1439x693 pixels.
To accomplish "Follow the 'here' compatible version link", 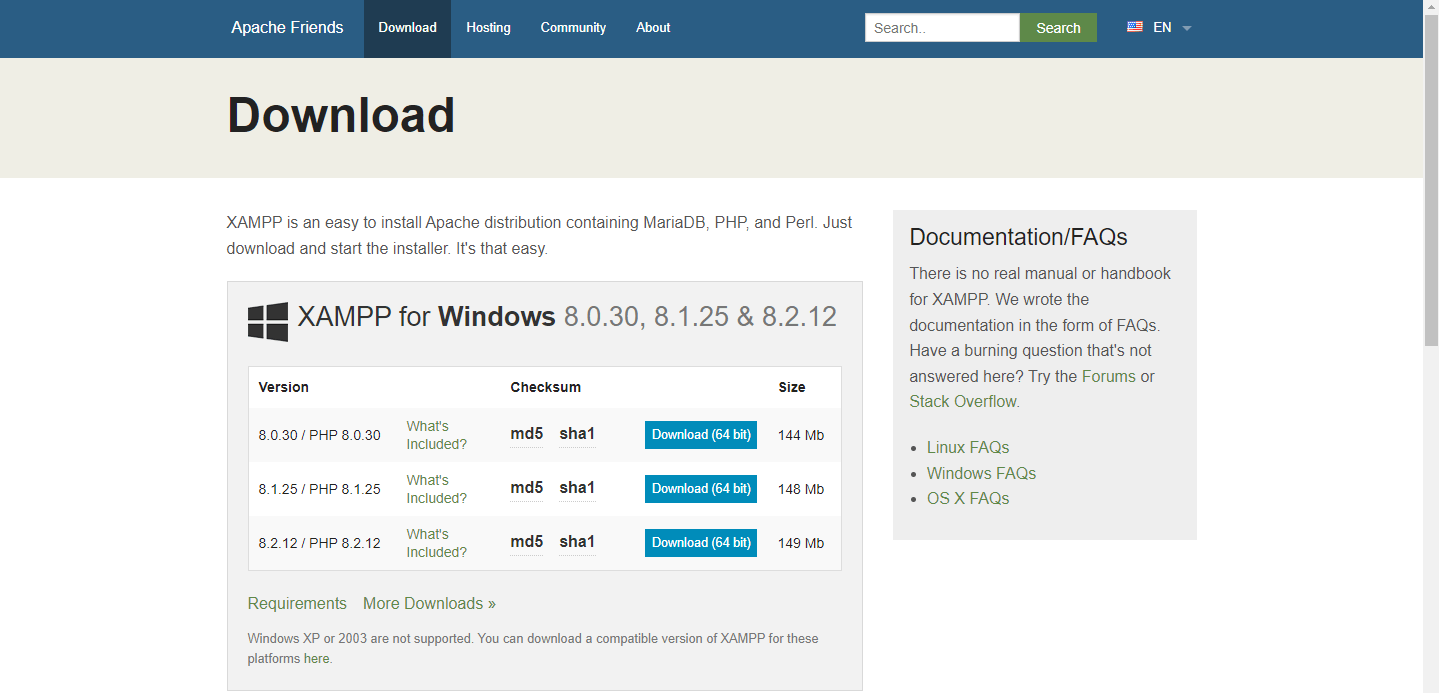I will [x=317, y=659].
